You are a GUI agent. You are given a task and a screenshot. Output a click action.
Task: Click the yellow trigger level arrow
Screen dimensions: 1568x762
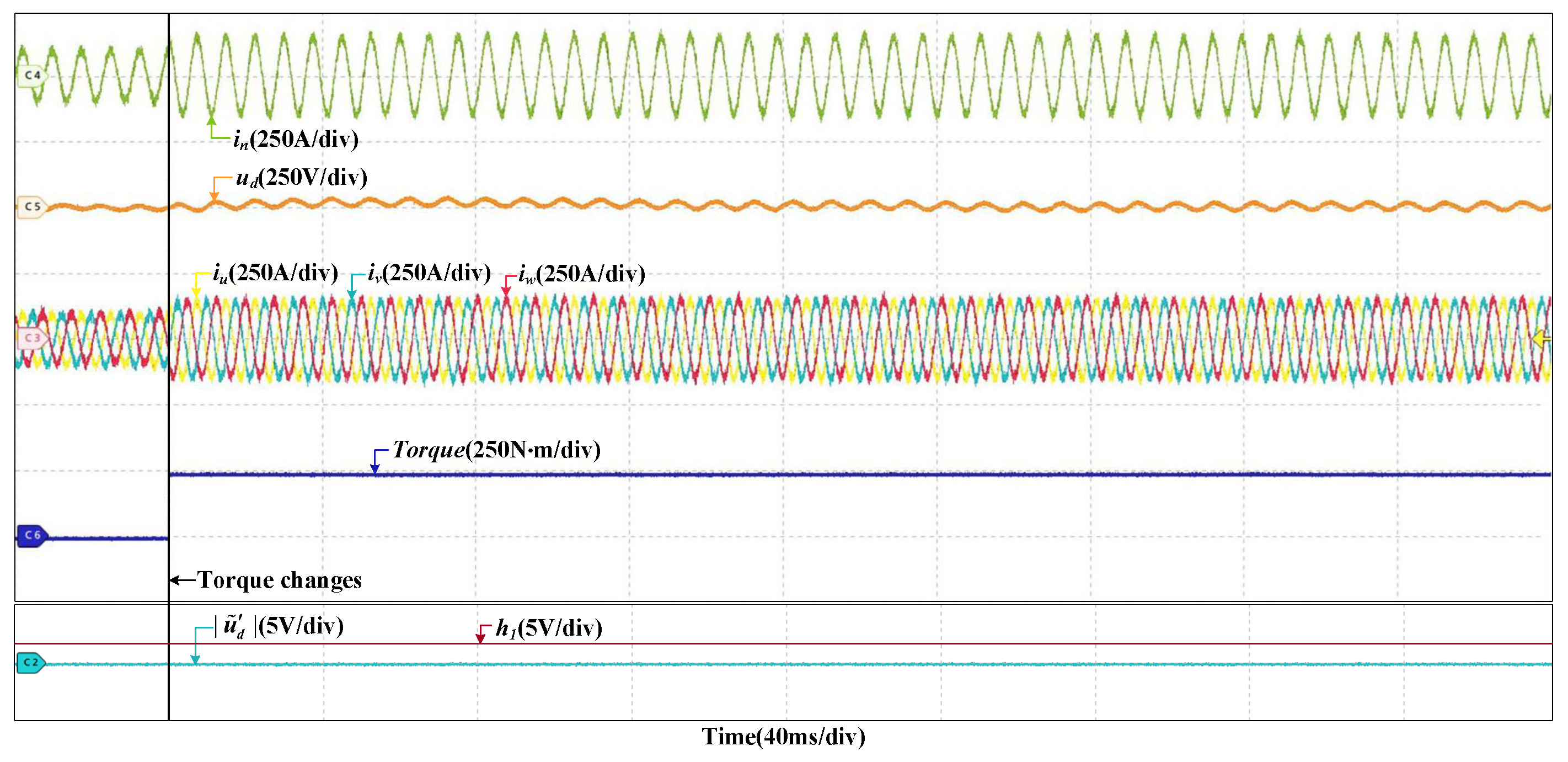click(x=1541, y=339)
